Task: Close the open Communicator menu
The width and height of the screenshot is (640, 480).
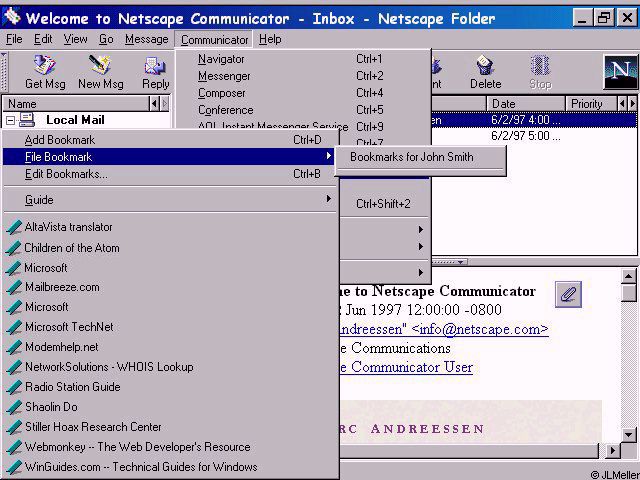Action: coord(214,40)
